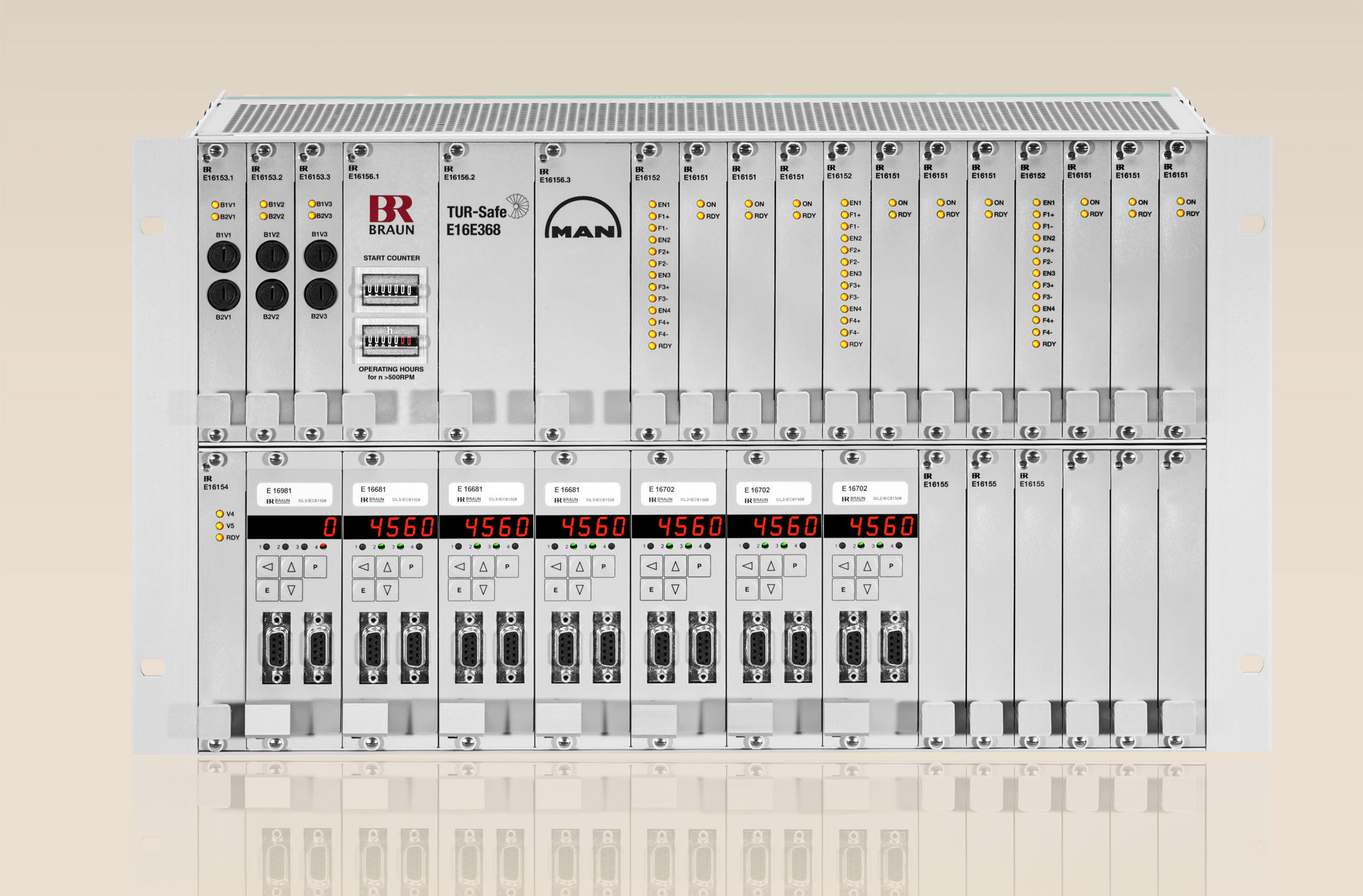
Task: Push the P key on E 16981 module
Action: [x=315, y=567]
